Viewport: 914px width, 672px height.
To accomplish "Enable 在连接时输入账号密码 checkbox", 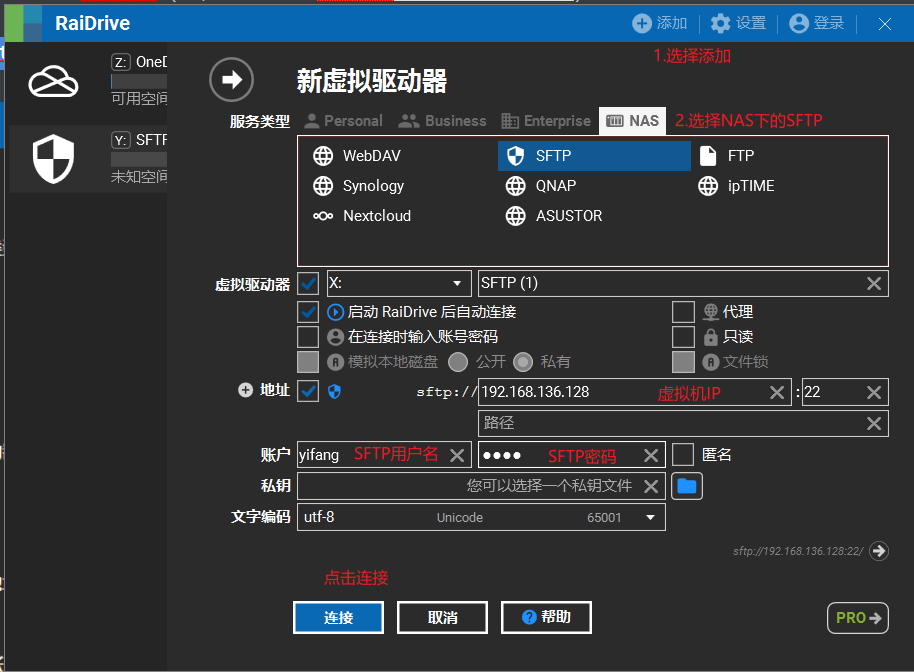I will (x=308, y=337).
